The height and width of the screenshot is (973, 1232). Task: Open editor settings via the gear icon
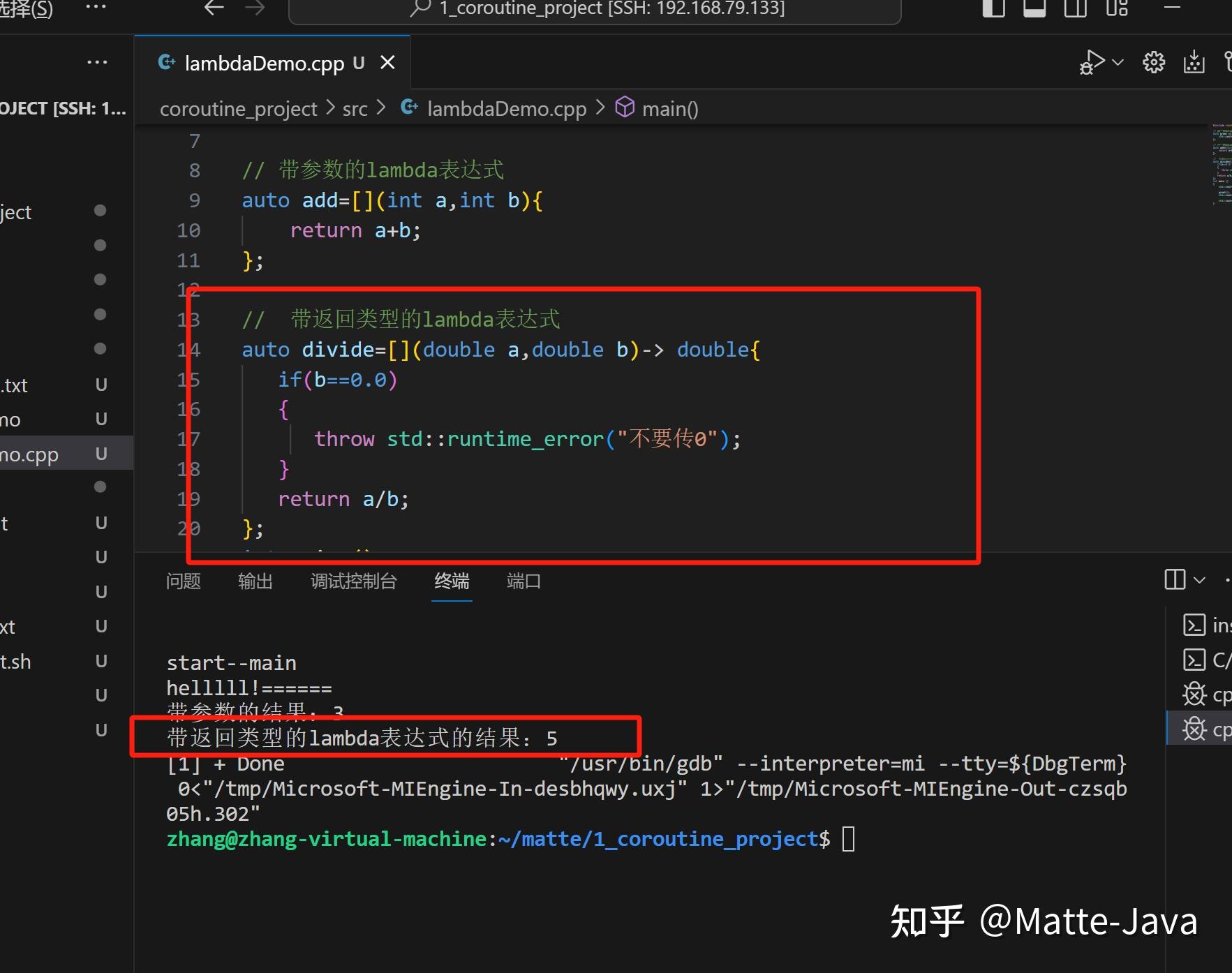click(x=1152, y=61)
